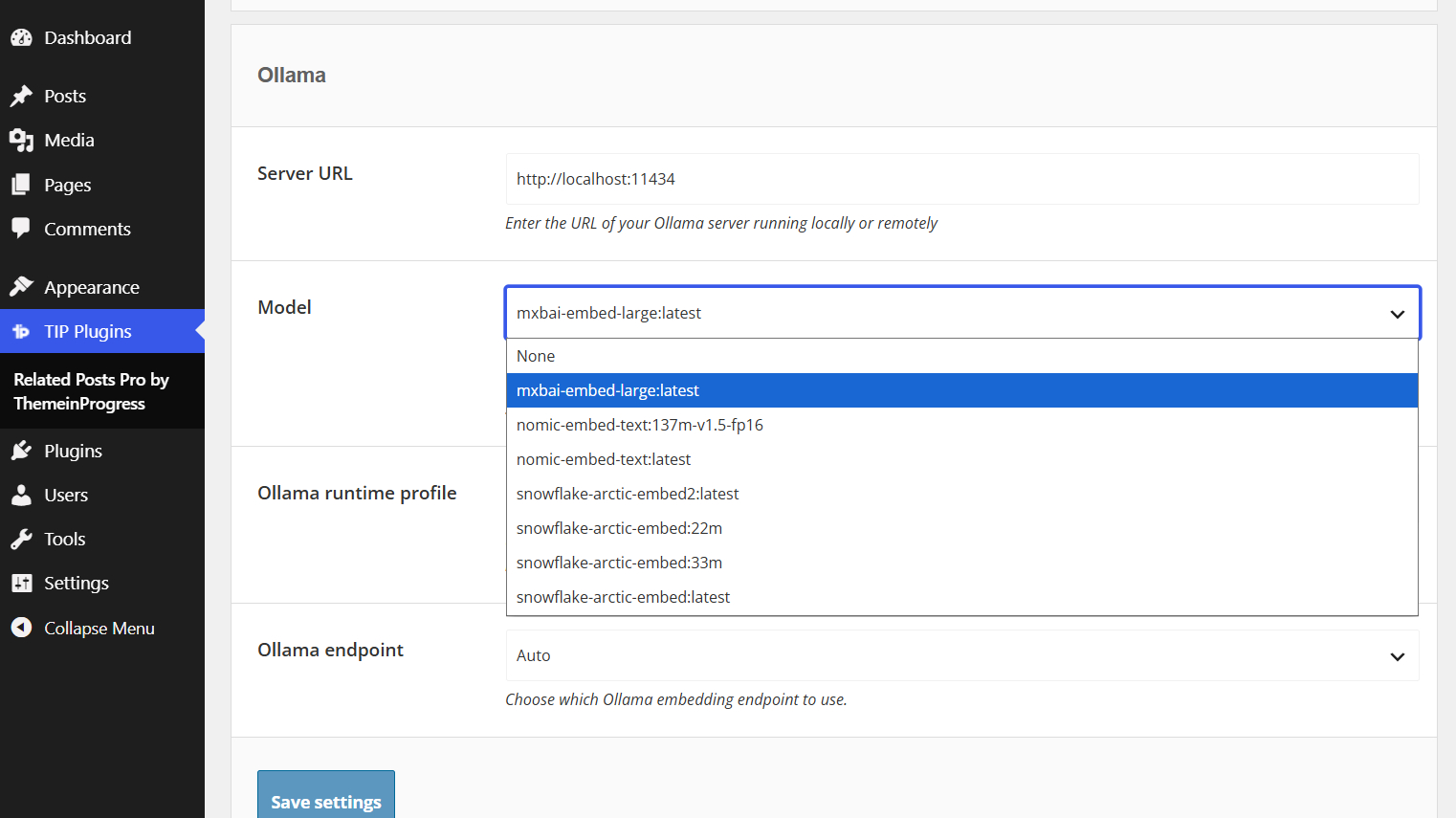Click the Server URL input field
Screen dimensions: 1456x818
(962, 179)
